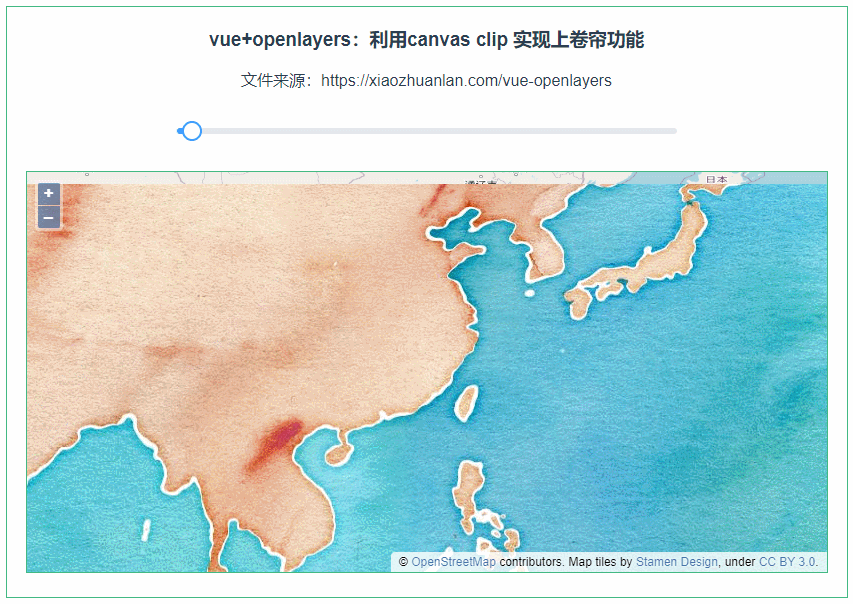The image size is (853, 604).
Task: Click the page title about canvas clip
Action: click(426, 40)
